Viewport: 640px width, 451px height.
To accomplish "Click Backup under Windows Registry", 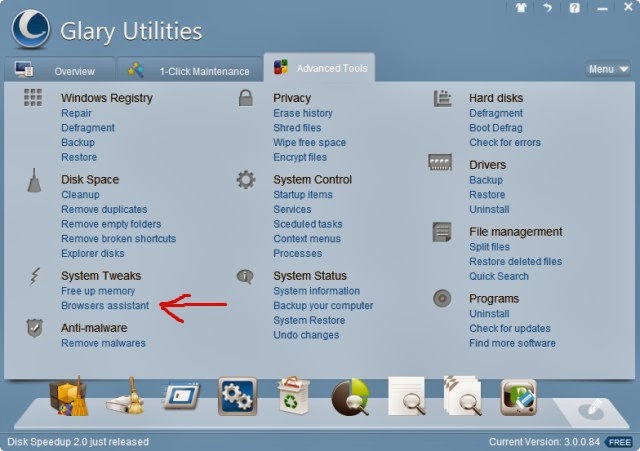I will 78,142.
